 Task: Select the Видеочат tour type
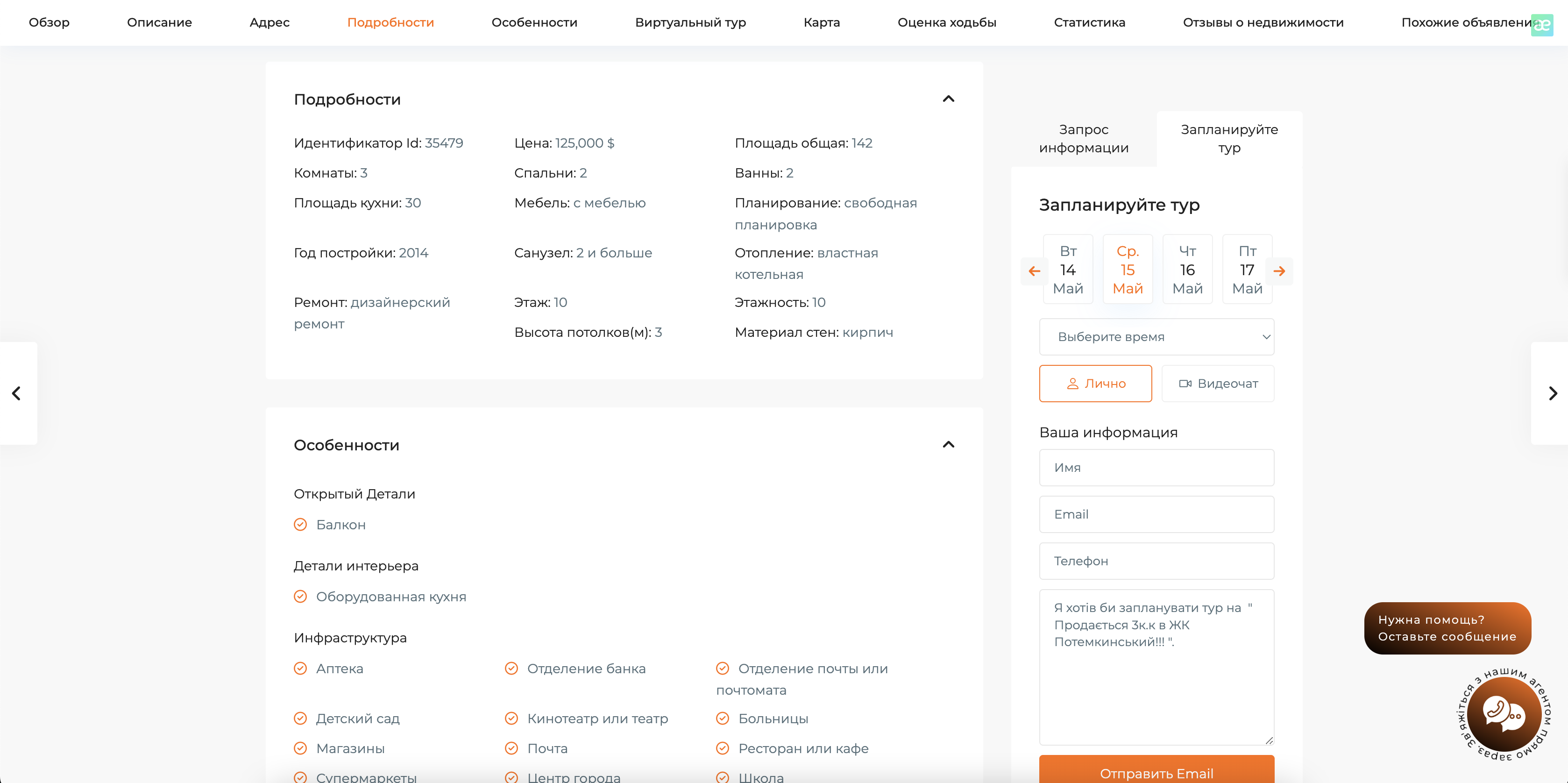tap(1217, 384)
